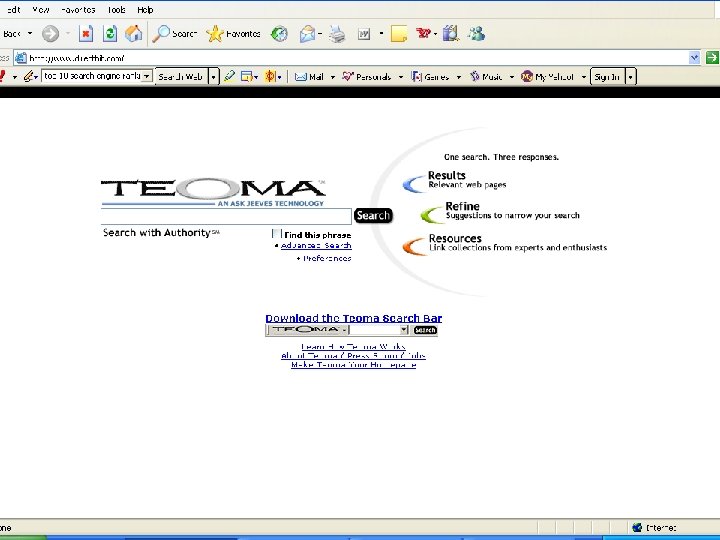Click the black Teoma Search button
Screen dimensions: 720x540
(373, 215)
